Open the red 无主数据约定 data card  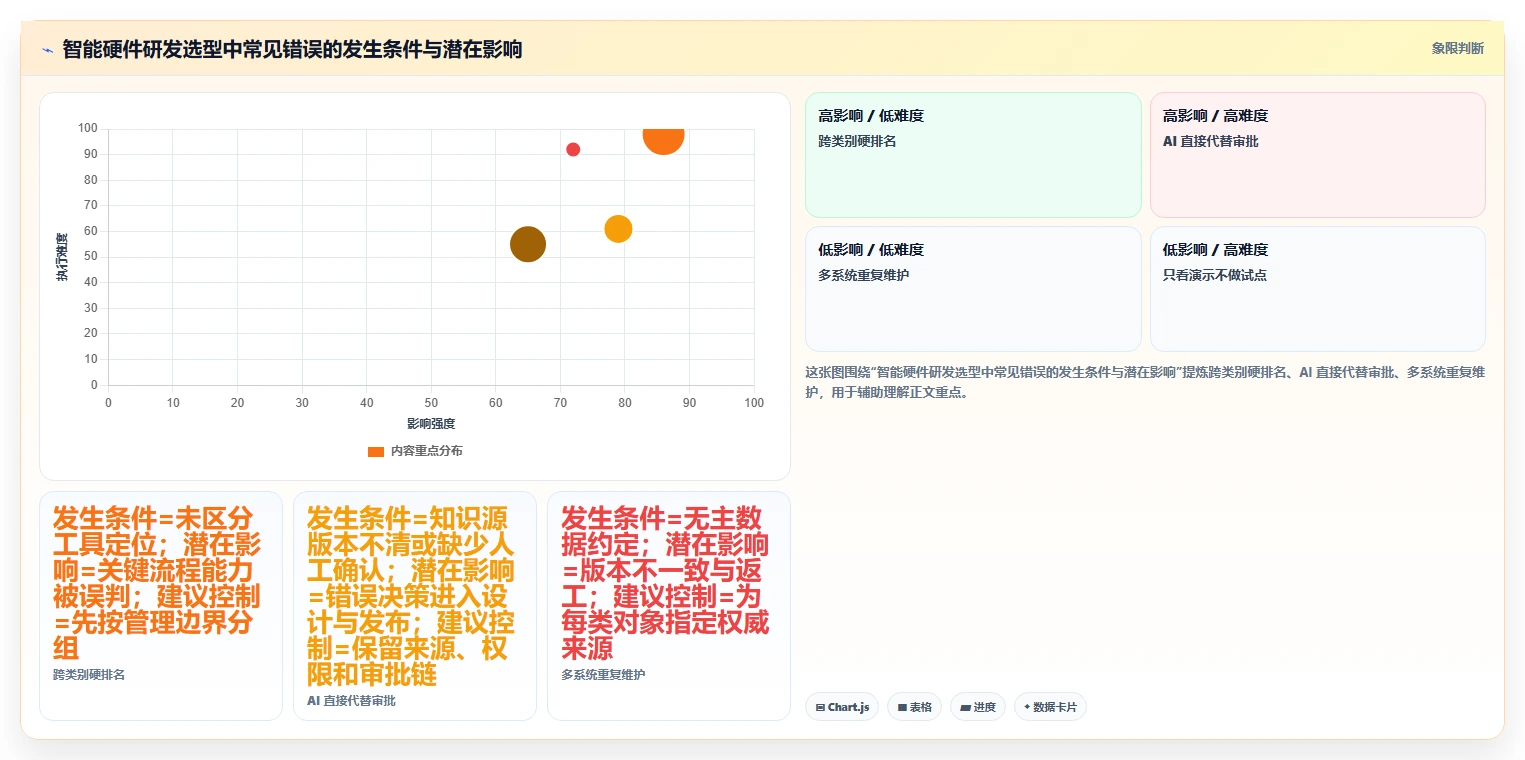tap(669, 606)
